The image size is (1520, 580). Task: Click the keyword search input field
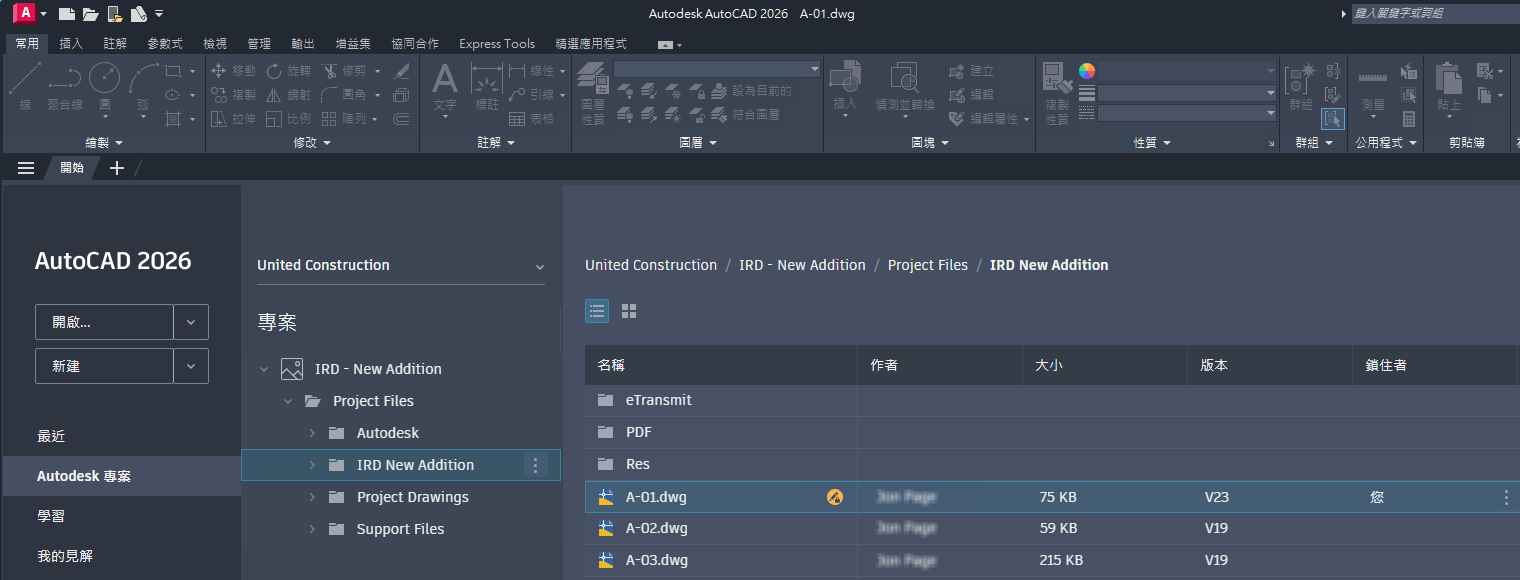click(x=1435, y=14)
